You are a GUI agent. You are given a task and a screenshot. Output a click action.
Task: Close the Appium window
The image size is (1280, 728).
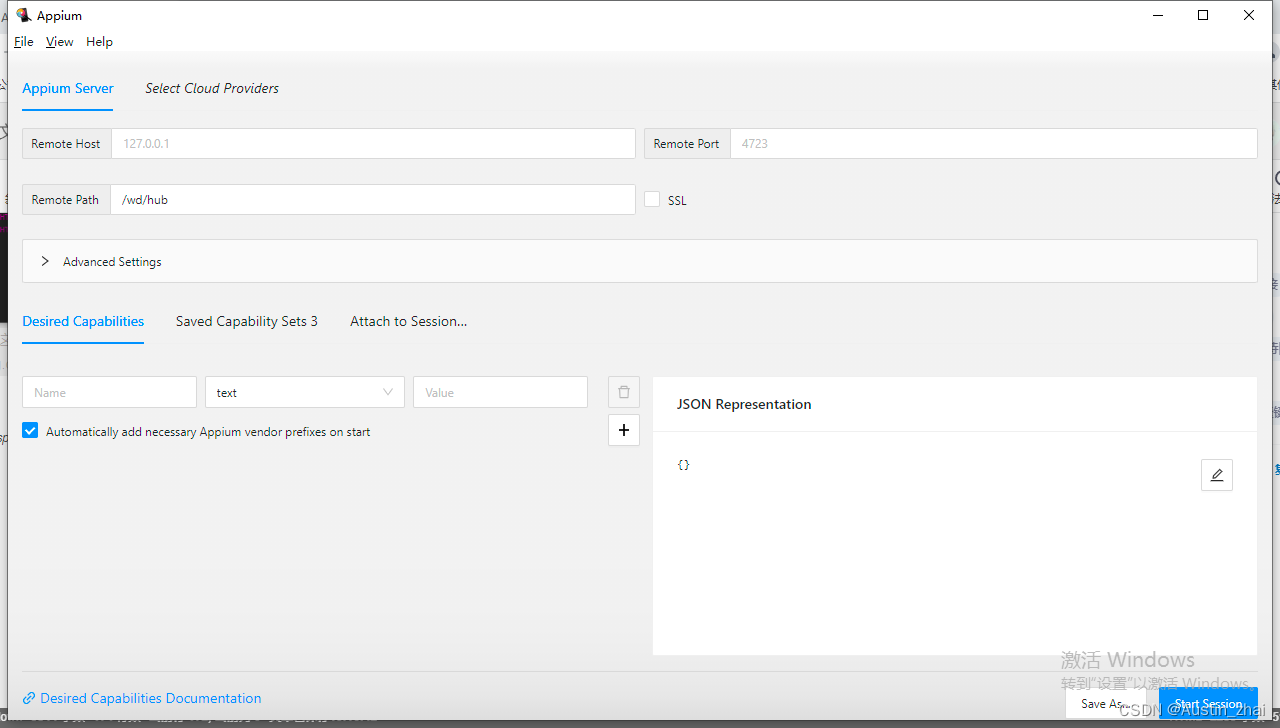coord(1249,15)
